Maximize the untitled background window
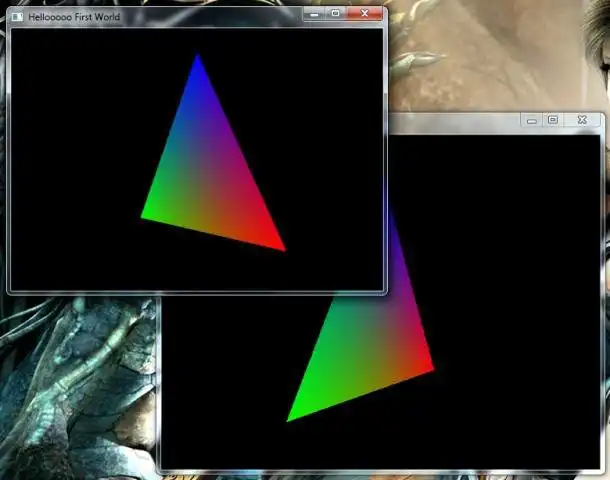The image size is (610, 480). (x=553, y=120)
